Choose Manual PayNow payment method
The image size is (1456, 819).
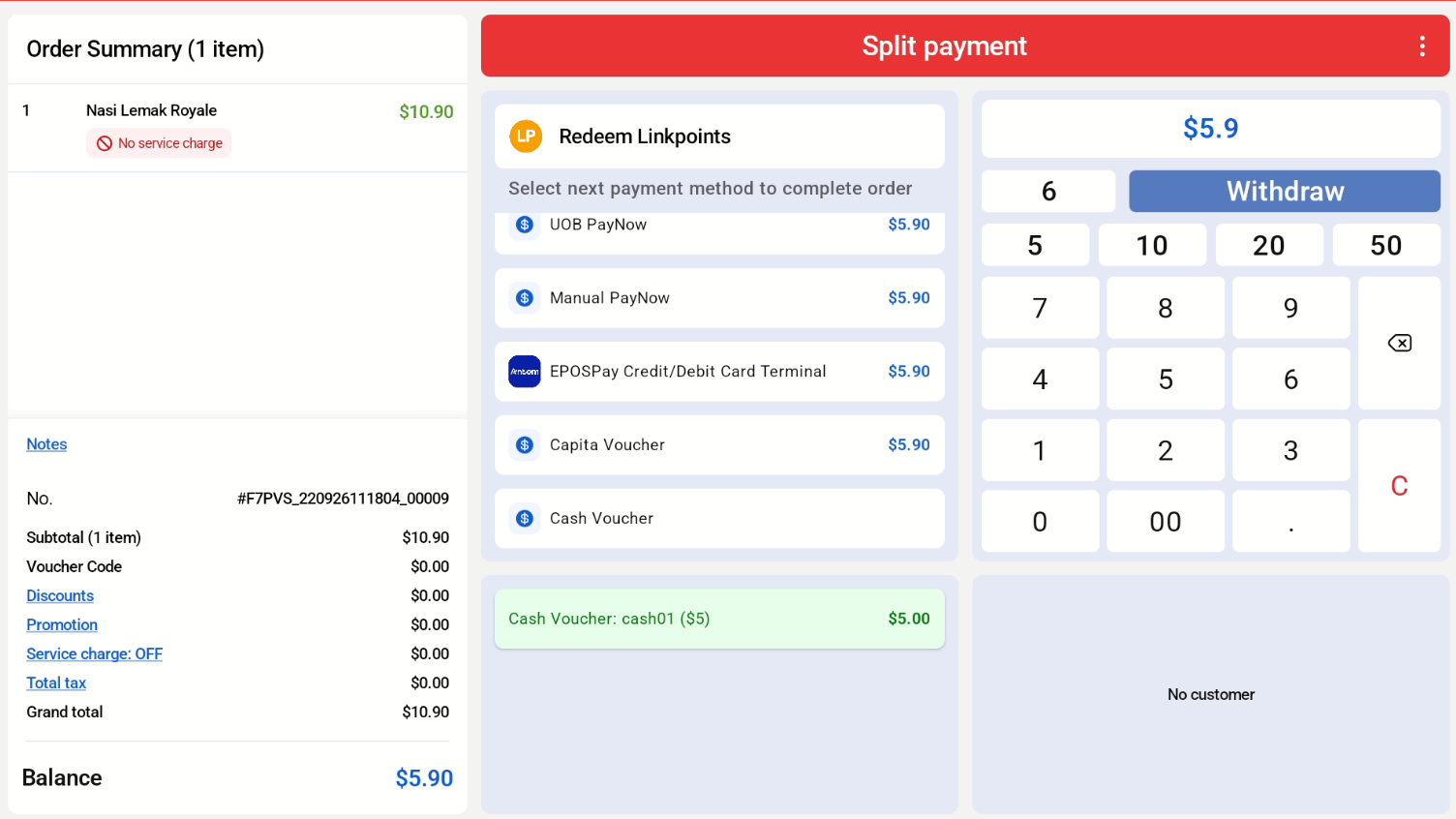click(719, 298)
